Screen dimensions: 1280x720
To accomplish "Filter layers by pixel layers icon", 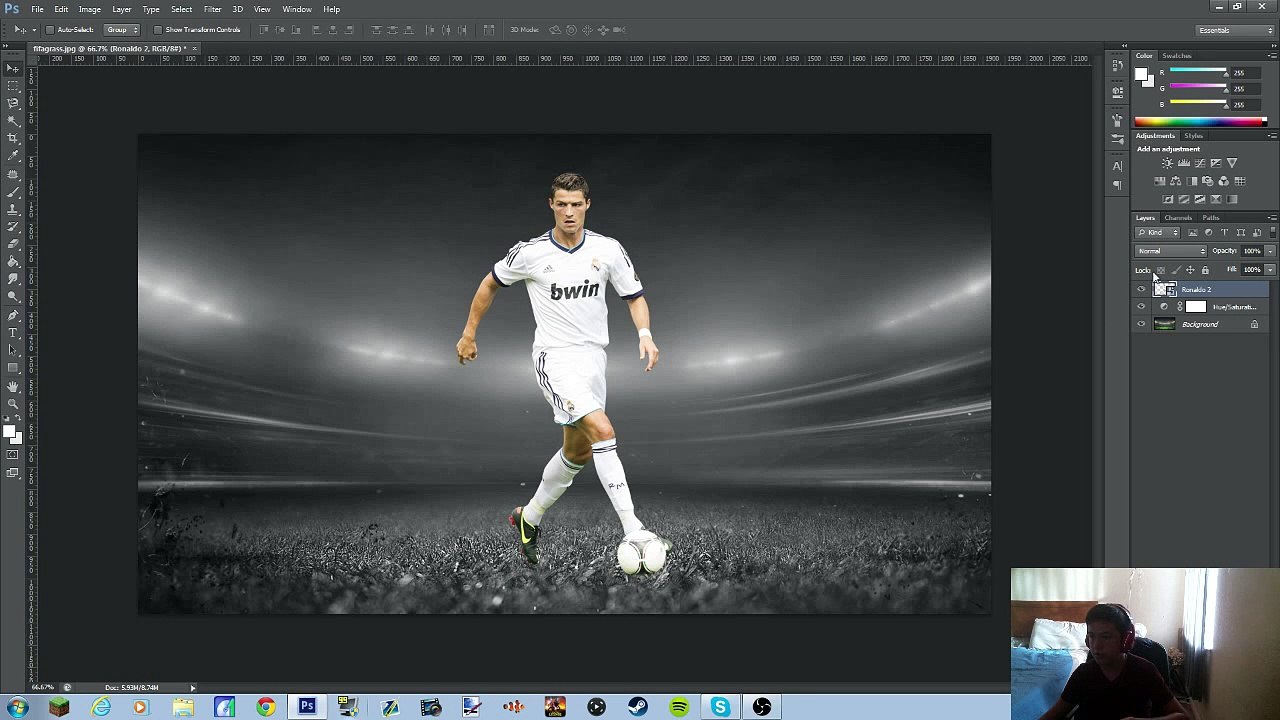I will click(1193, 232).
